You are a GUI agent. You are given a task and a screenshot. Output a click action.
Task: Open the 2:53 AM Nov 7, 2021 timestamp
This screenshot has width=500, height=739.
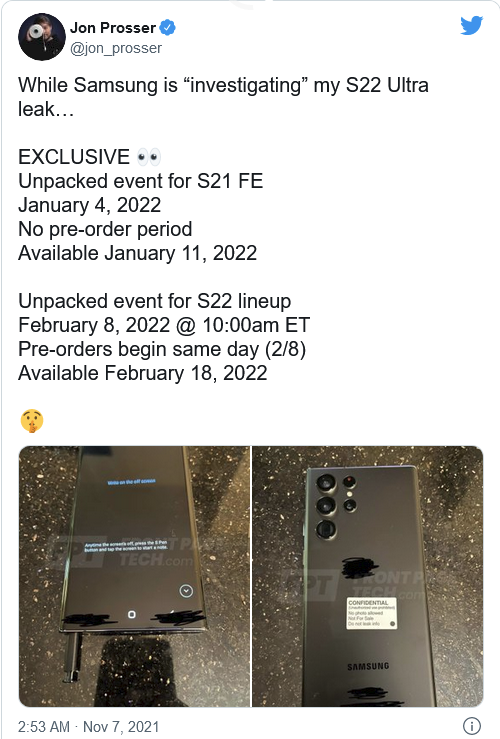pos(89,726)
